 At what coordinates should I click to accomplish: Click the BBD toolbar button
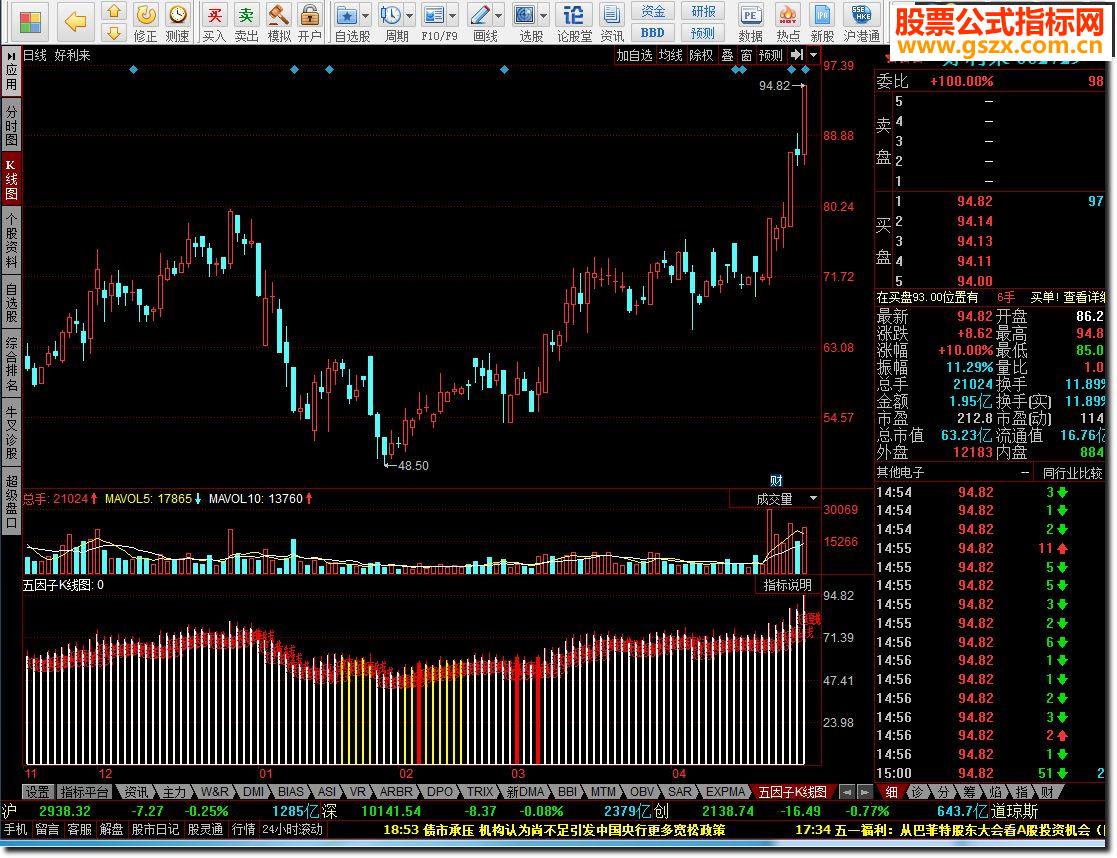653,33
